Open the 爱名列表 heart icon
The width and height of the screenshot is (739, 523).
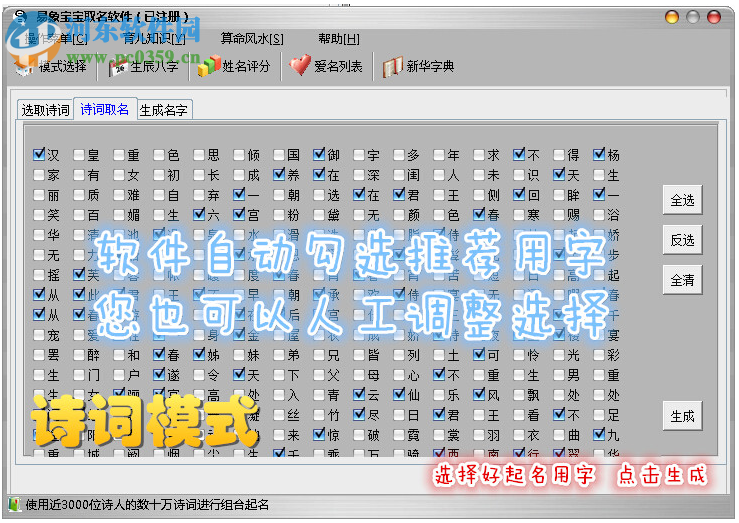300,65
